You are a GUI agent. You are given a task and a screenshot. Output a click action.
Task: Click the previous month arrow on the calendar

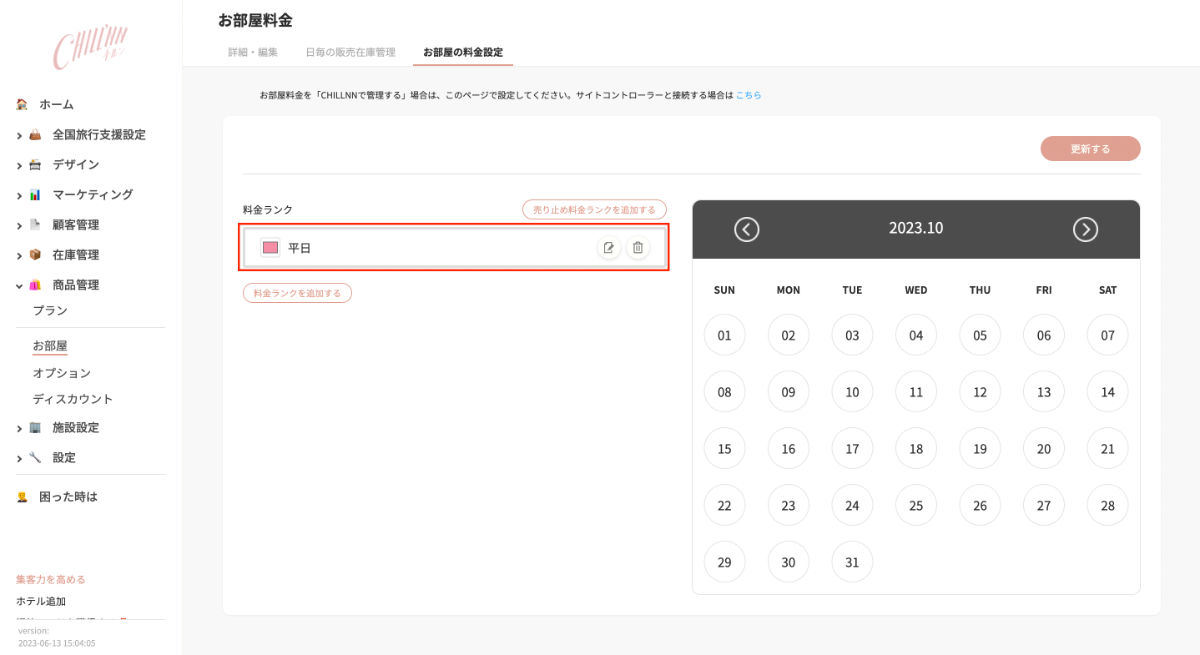tap(745, 229)
